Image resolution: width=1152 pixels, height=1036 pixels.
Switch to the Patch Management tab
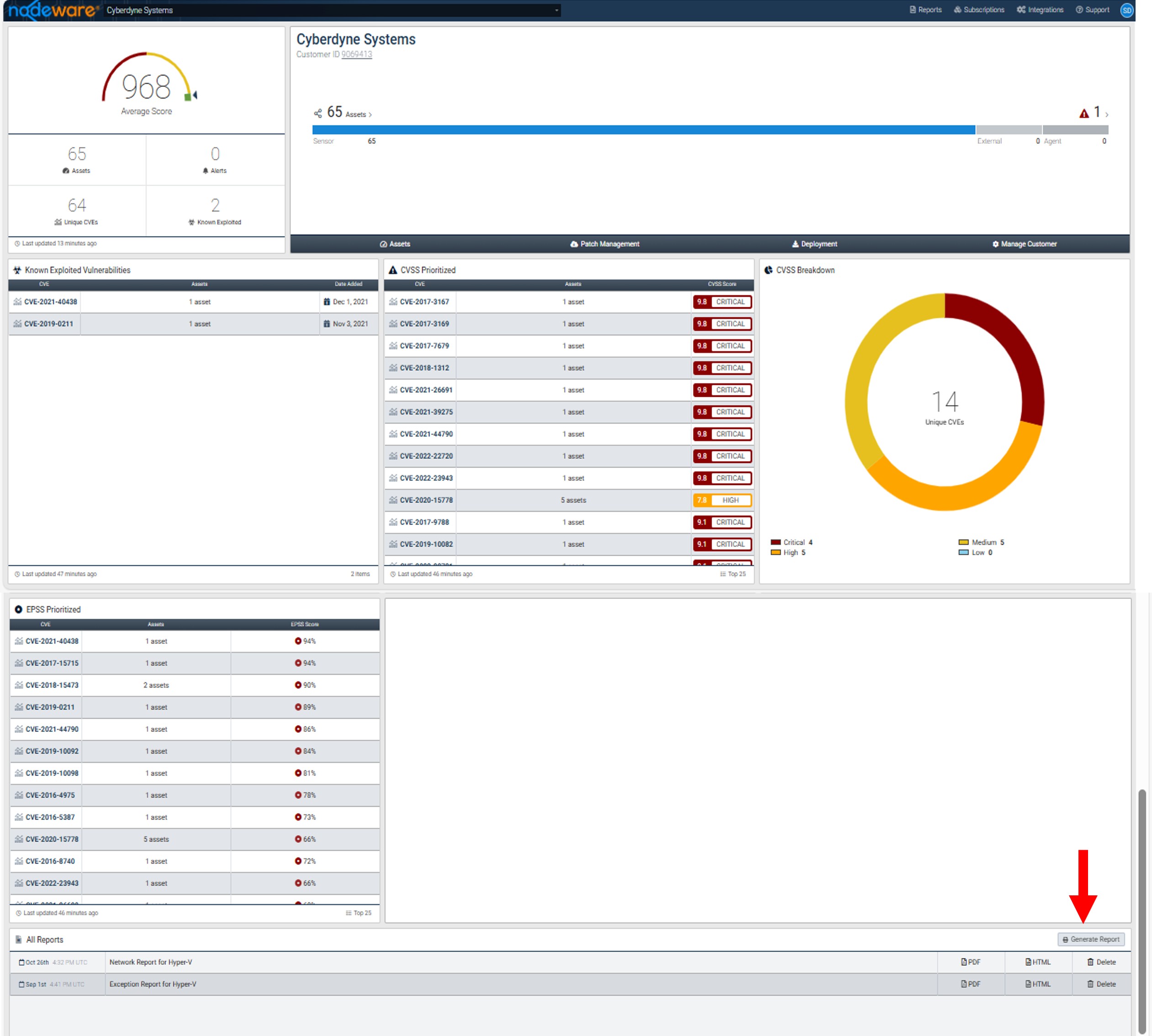[x=605, y=244]
